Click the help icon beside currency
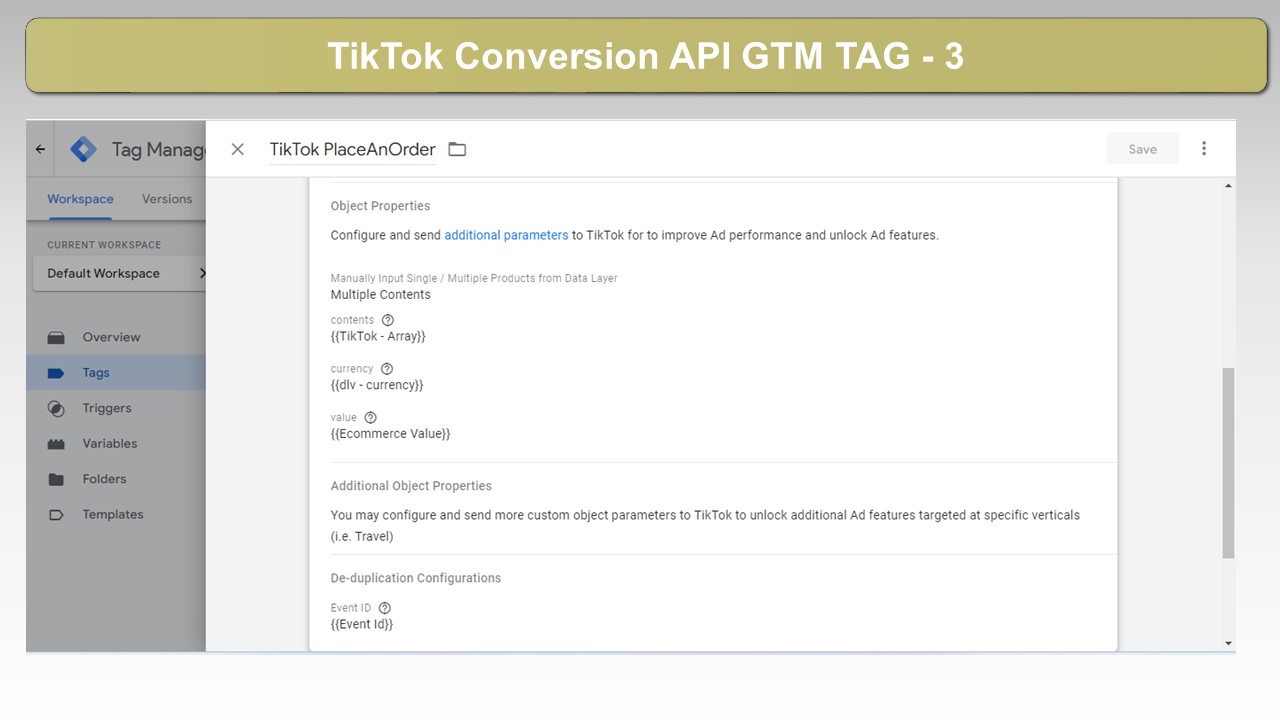1280x720 pixels. (x=387, y=369)
